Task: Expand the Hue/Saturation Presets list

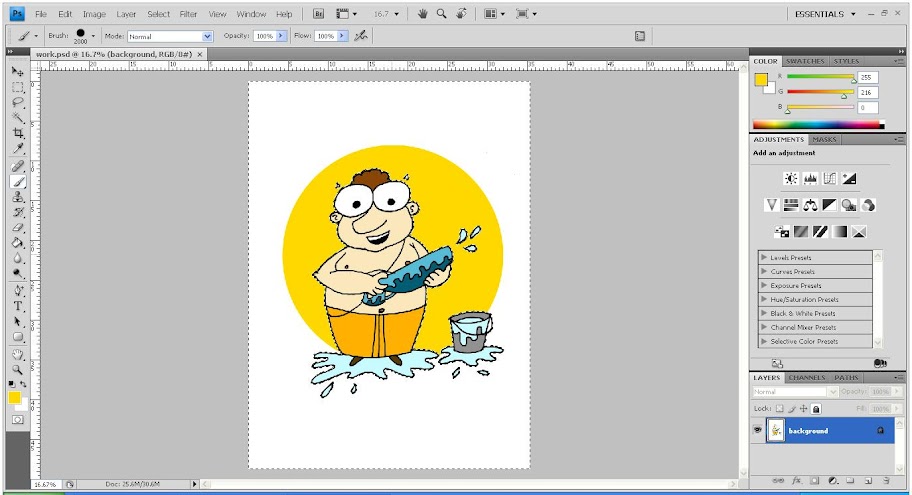Action: (x=764, y=299)
